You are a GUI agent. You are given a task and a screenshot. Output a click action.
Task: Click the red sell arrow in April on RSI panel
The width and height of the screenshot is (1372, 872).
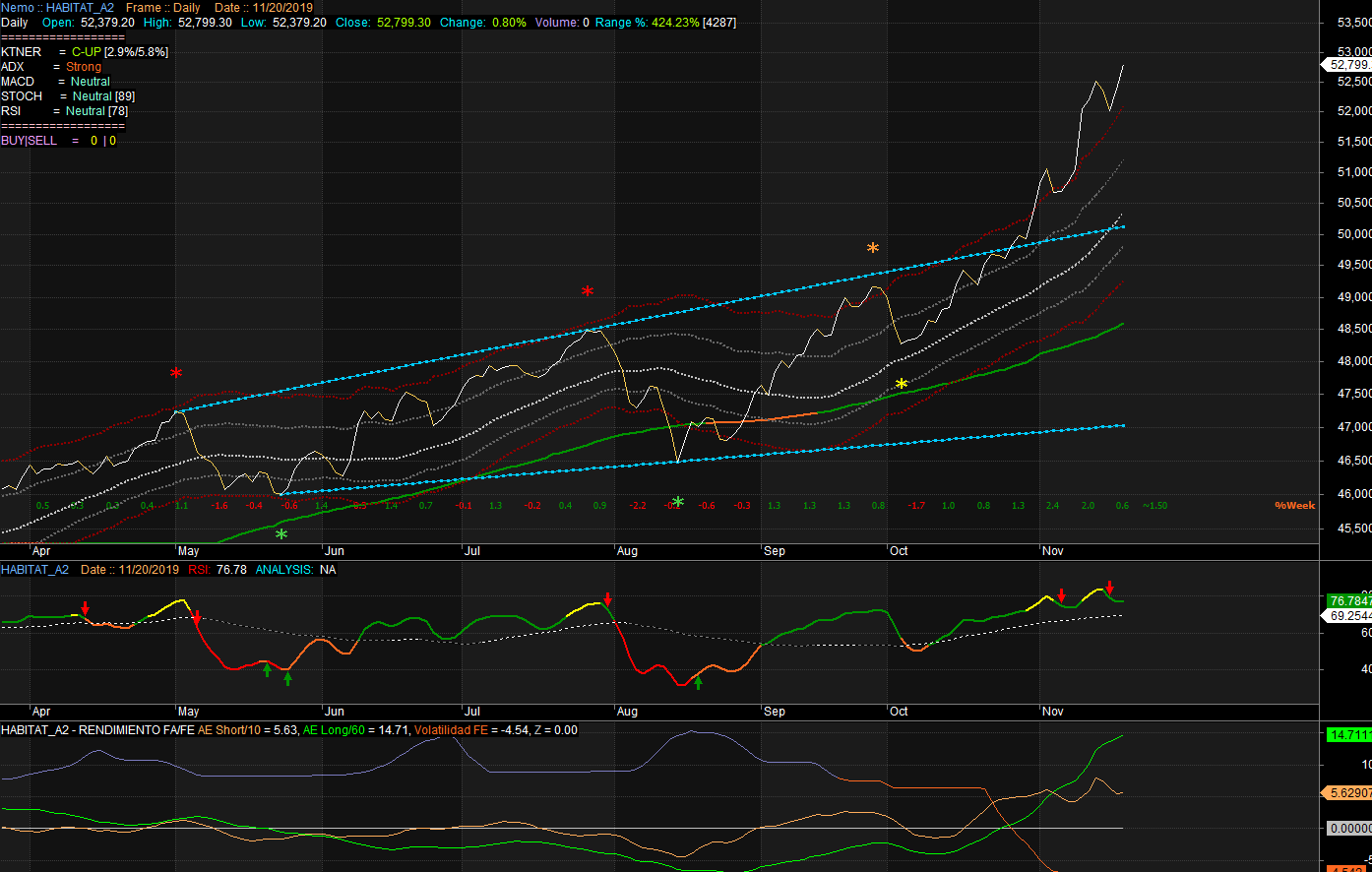85,608
